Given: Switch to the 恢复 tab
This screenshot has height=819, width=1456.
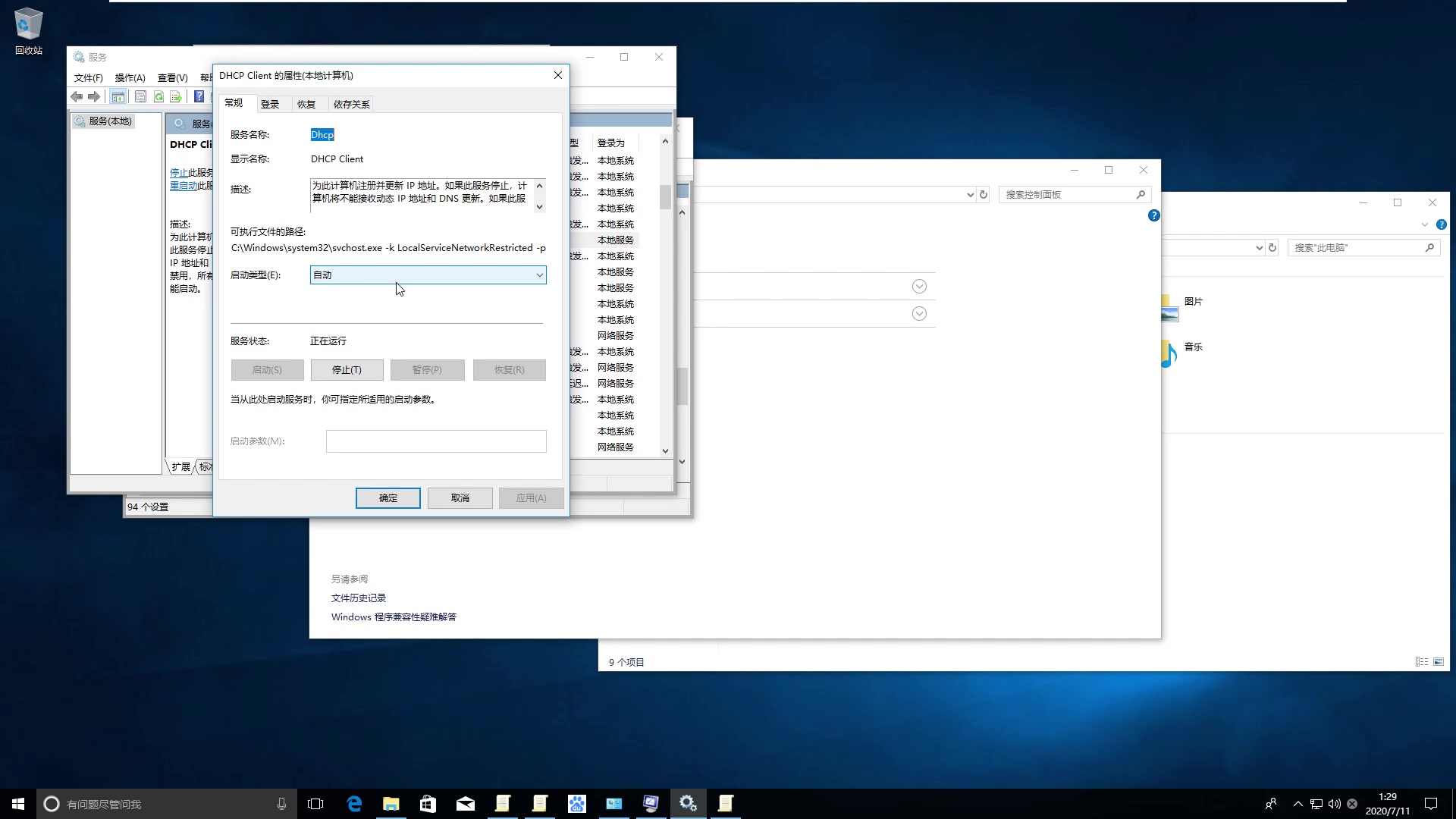Looking at the screenshot, I should [x=306, y=105].
